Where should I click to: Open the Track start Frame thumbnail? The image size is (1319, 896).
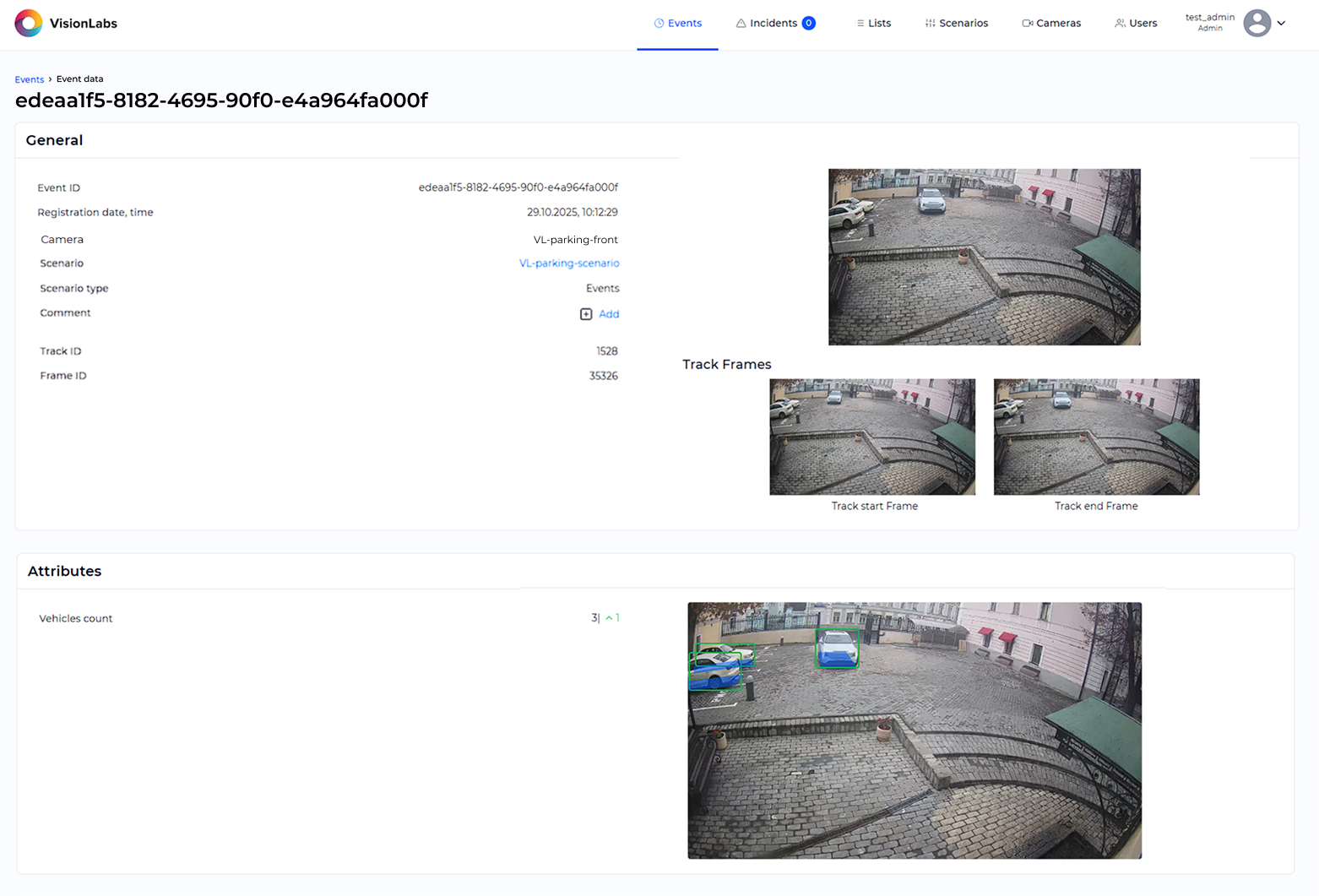pyautogui.click(x=872, y=437)
